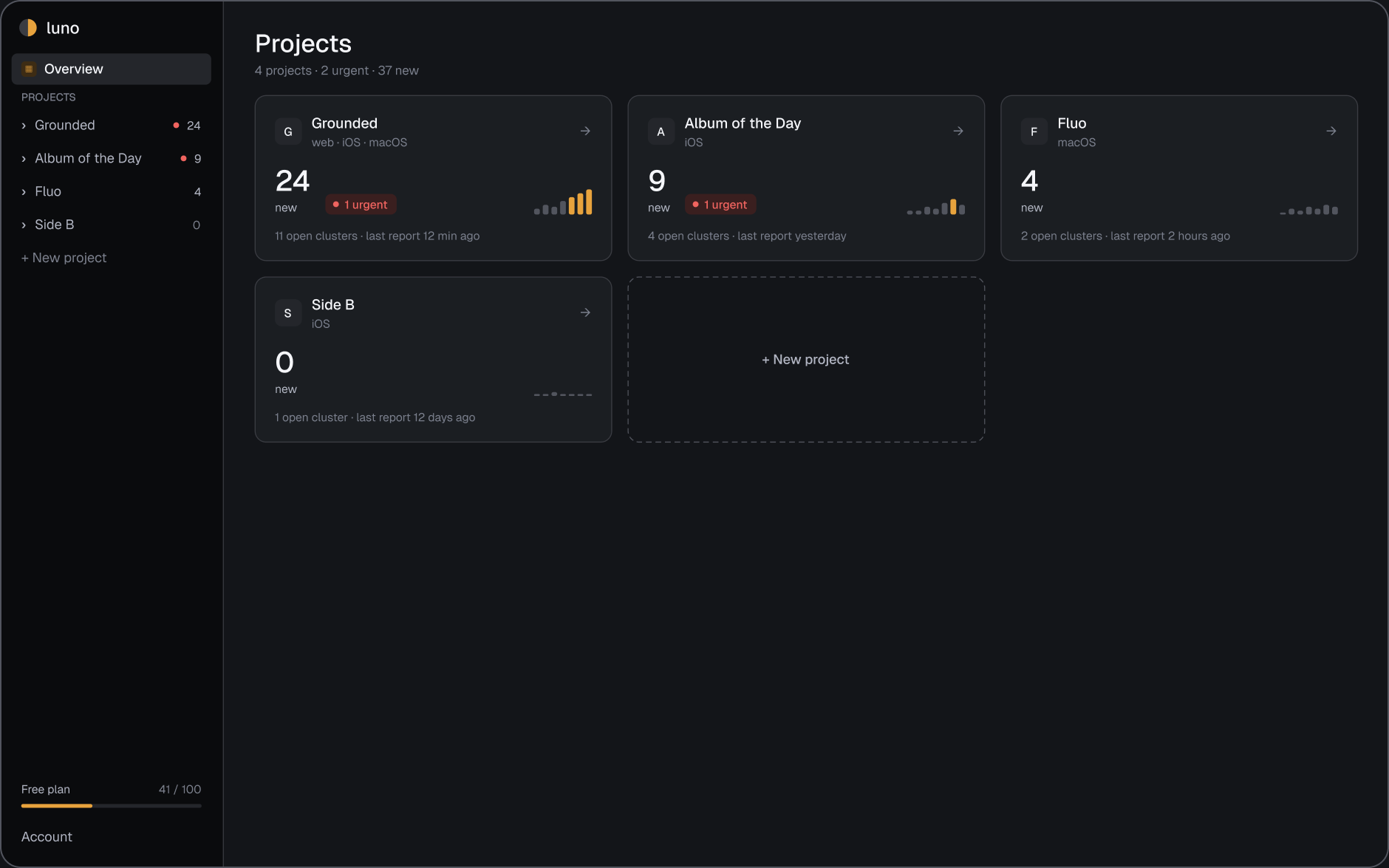This screenshot has width=1389, height=868.
Task: Click the Grounded card title
Action: click(344, 123)
